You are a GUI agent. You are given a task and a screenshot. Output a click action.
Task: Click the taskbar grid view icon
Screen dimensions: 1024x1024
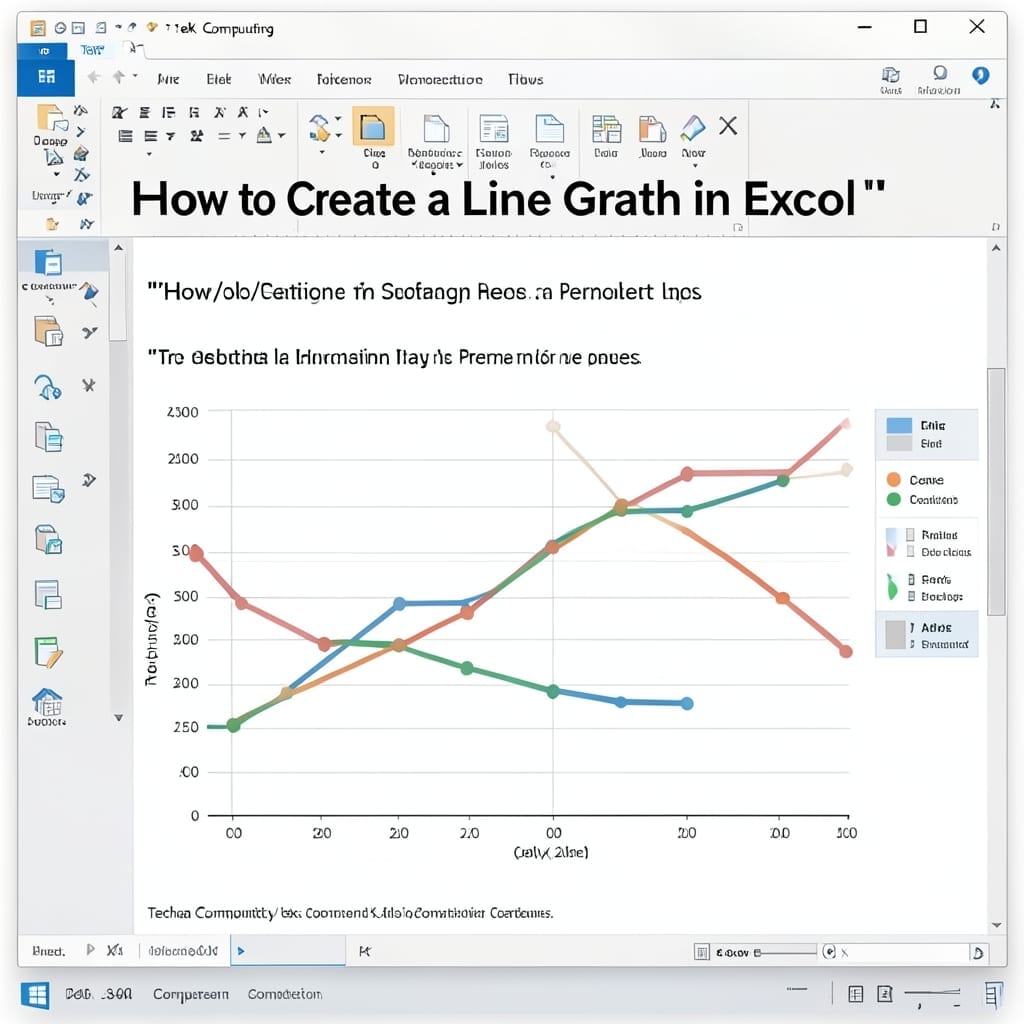point(855,994)
